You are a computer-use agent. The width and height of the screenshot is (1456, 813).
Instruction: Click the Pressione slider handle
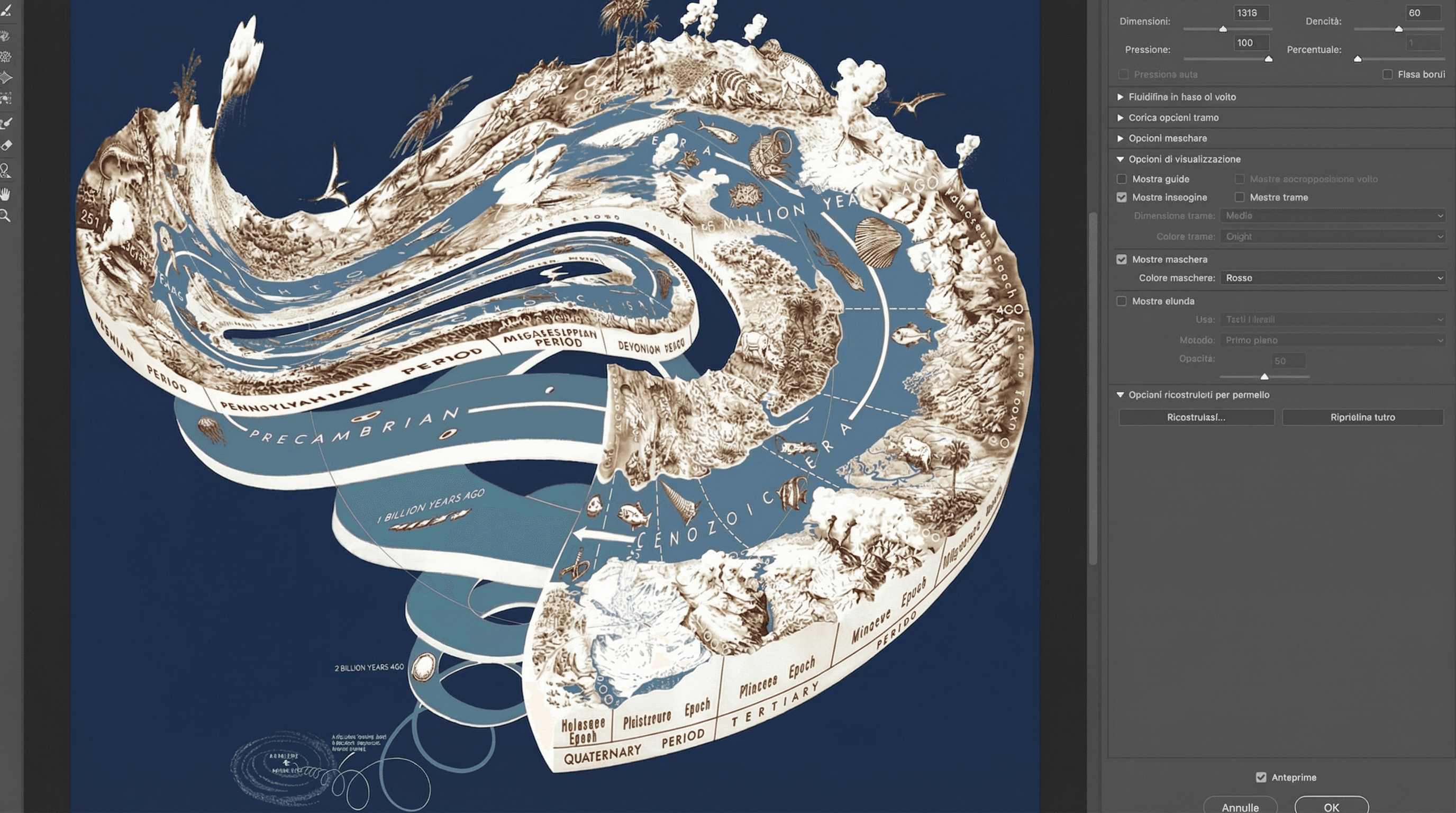[1268, 59]
